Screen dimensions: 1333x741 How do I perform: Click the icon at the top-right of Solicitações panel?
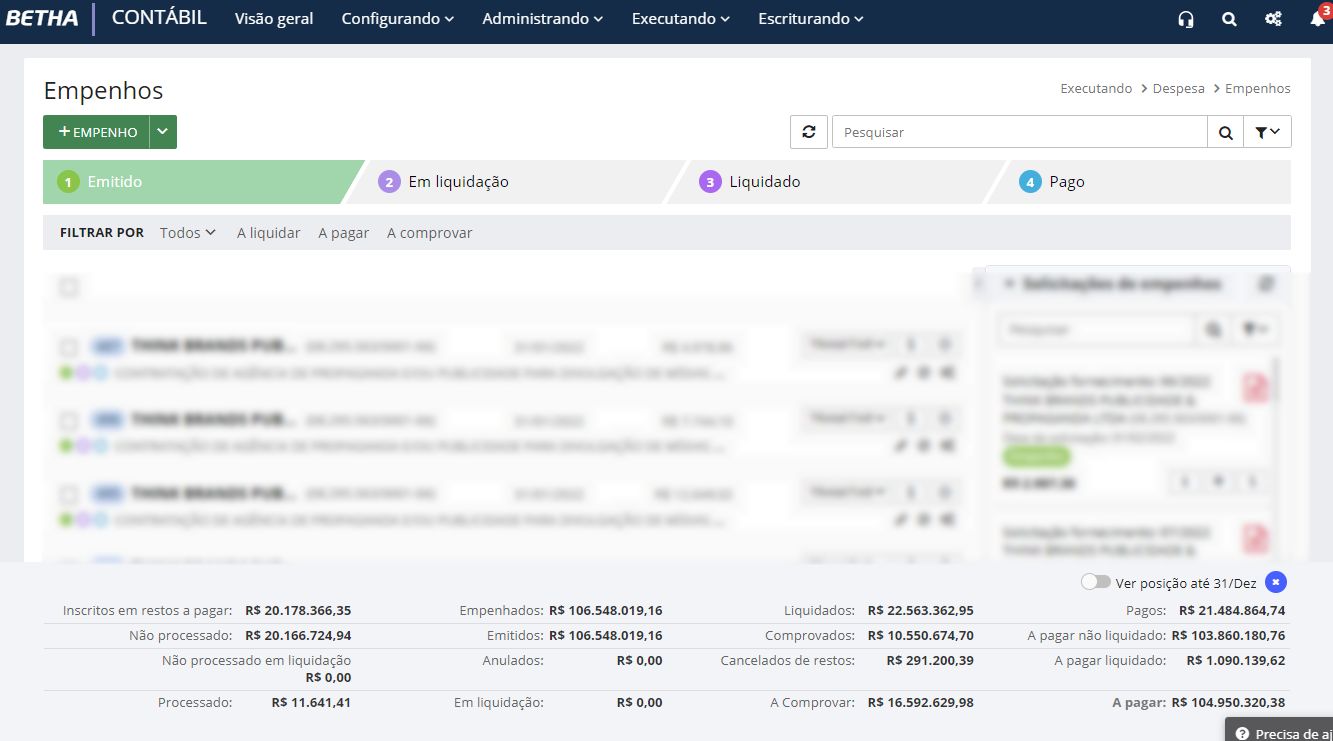(1266, 284)
